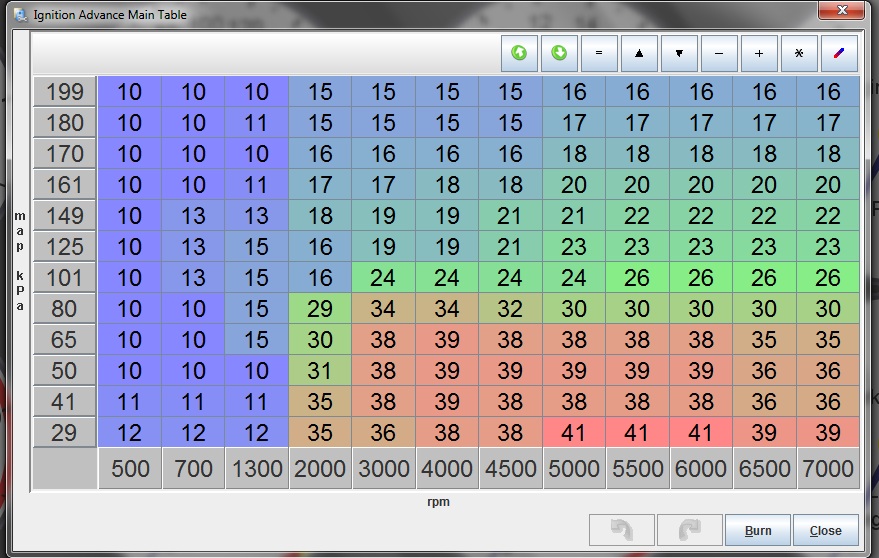Select cell 30 at 65 kPa, 2000 rpm
Viewport: 879px width, 558px height.
pyautogui.click(x=320, y=340)
